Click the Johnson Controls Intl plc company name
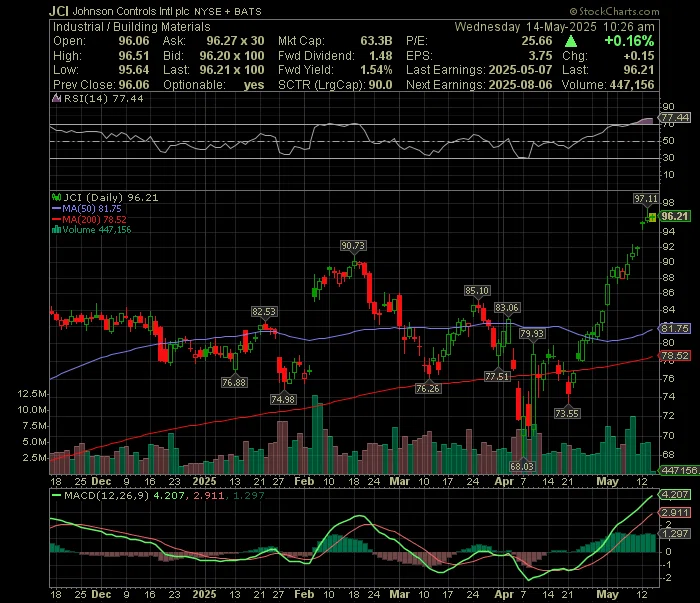The height and width of the screenshot is (603, 700). 131,11
